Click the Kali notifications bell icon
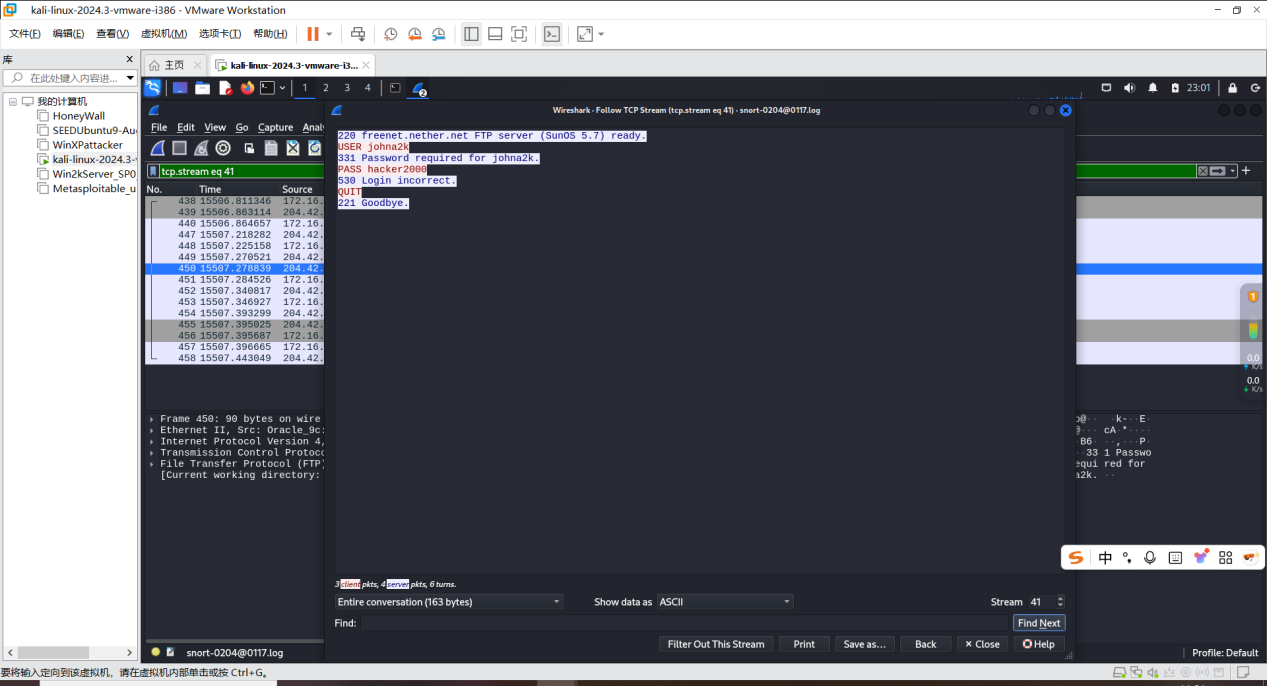The height and width of the screenshot is (686, 1267). tap(1153, 88)
